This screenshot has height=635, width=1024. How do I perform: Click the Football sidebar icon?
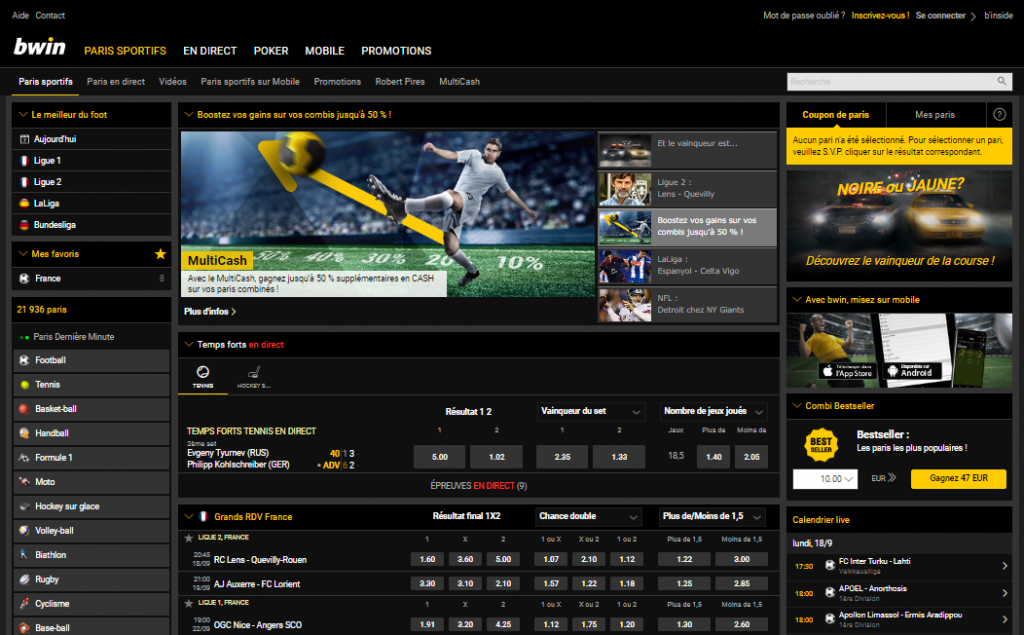(x=24, y=360)
